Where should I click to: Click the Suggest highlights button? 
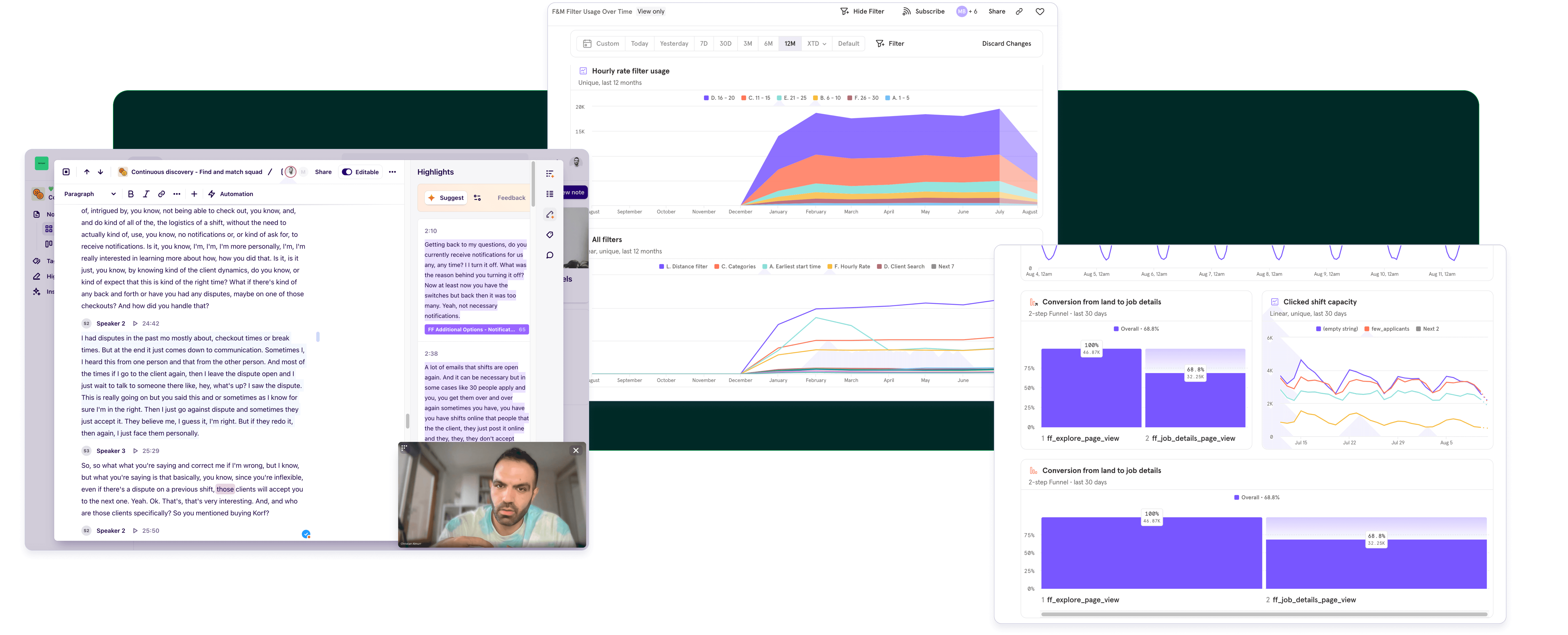(x=446, y=198)
